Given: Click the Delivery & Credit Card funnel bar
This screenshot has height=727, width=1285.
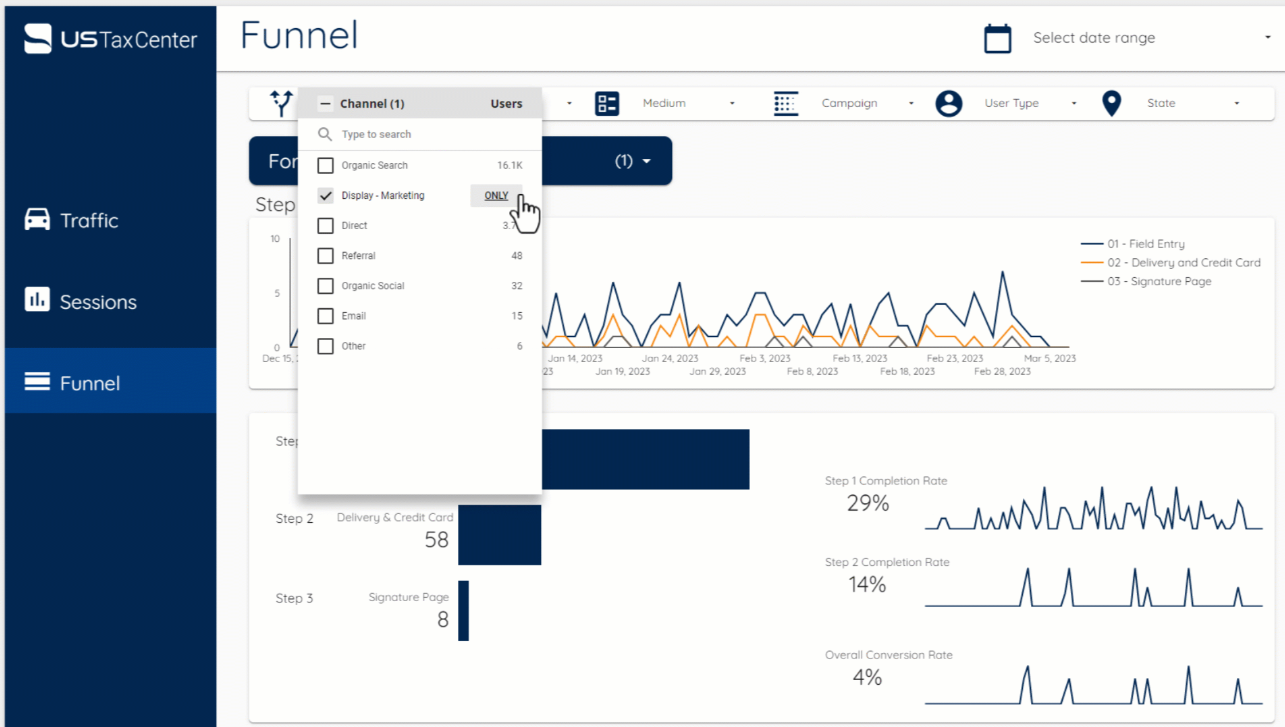Looking at the screenshot, I should point(500,535).
